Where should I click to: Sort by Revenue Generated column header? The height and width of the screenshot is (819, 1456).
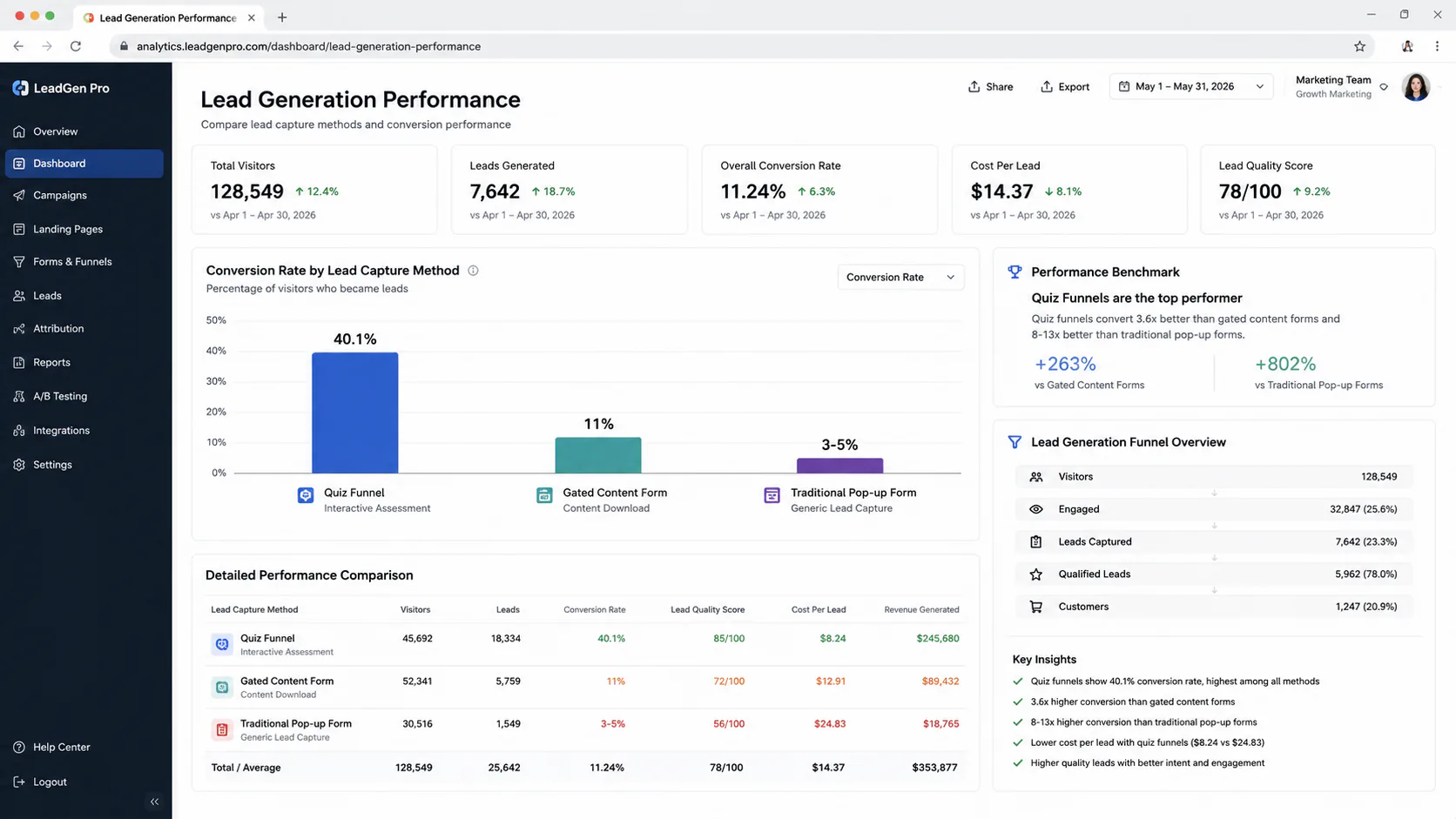[x=921, y=610]
